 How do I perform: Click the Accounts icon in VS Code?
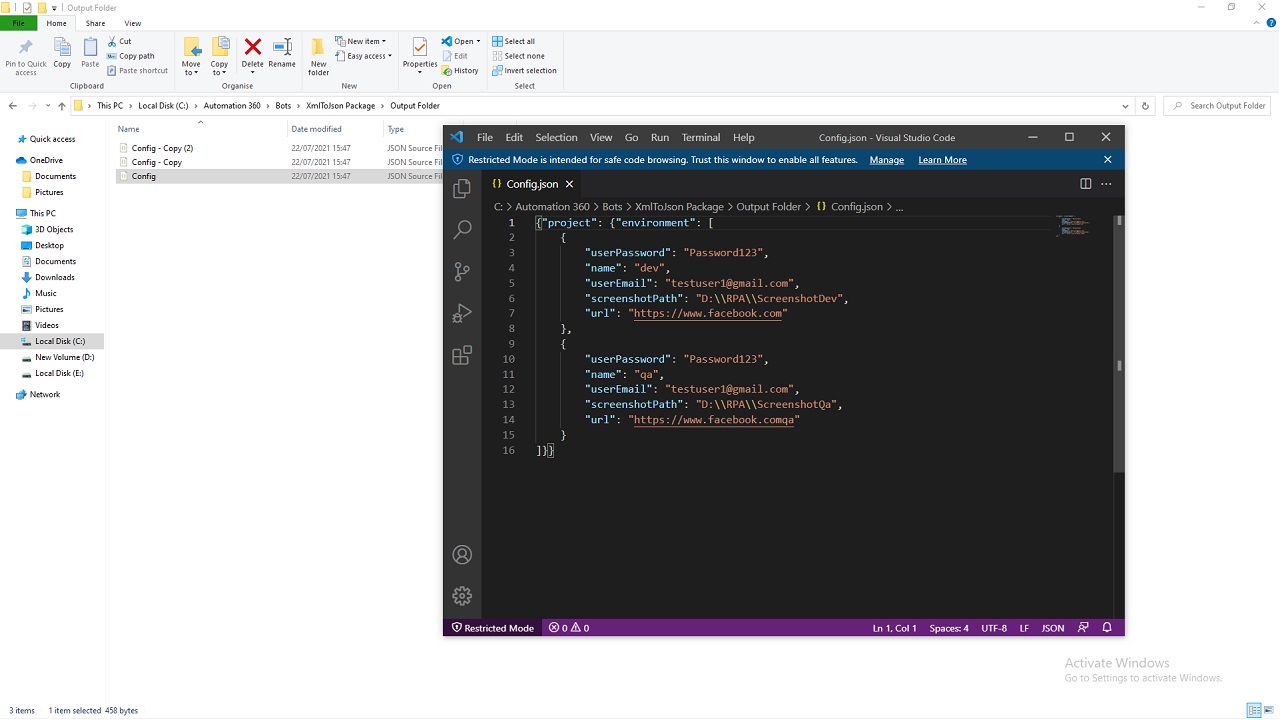462,555
